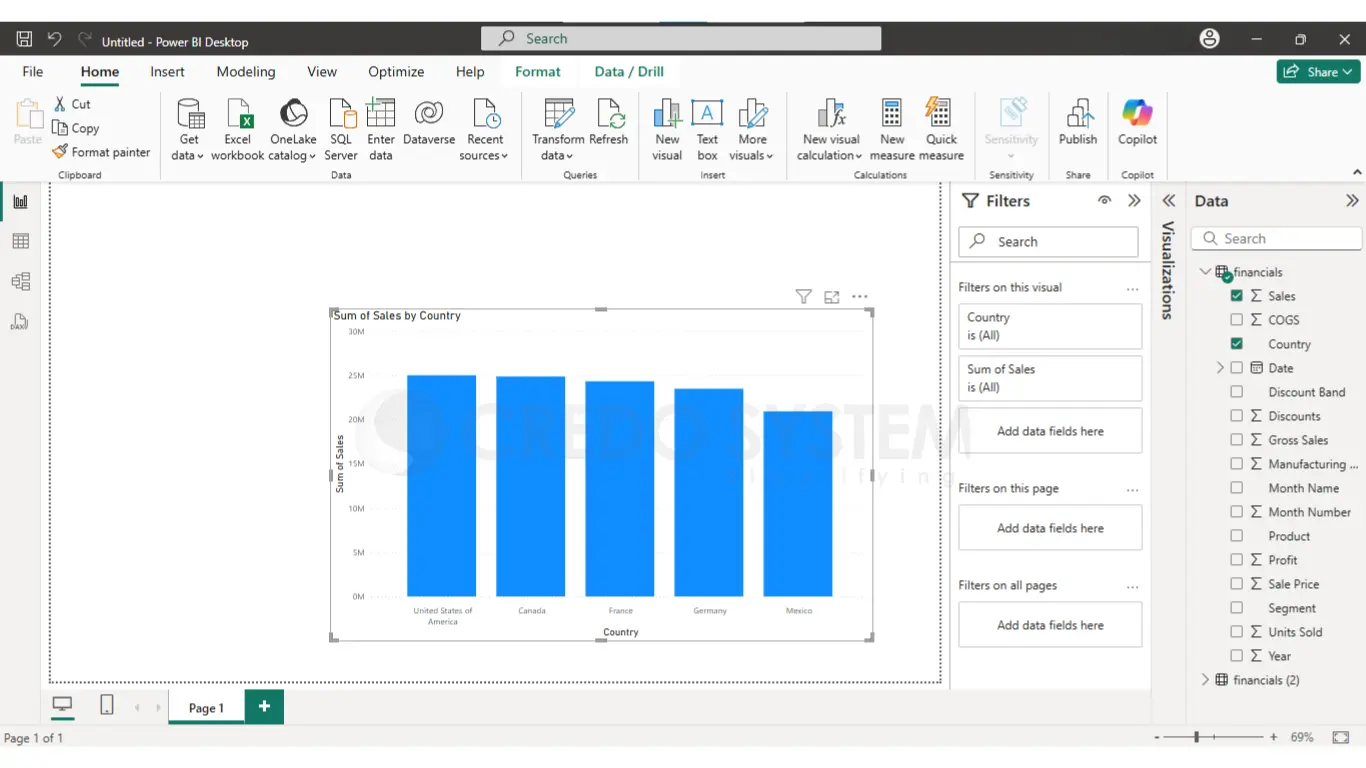Switch to Report view in left sidebar

tap(20, 202)
